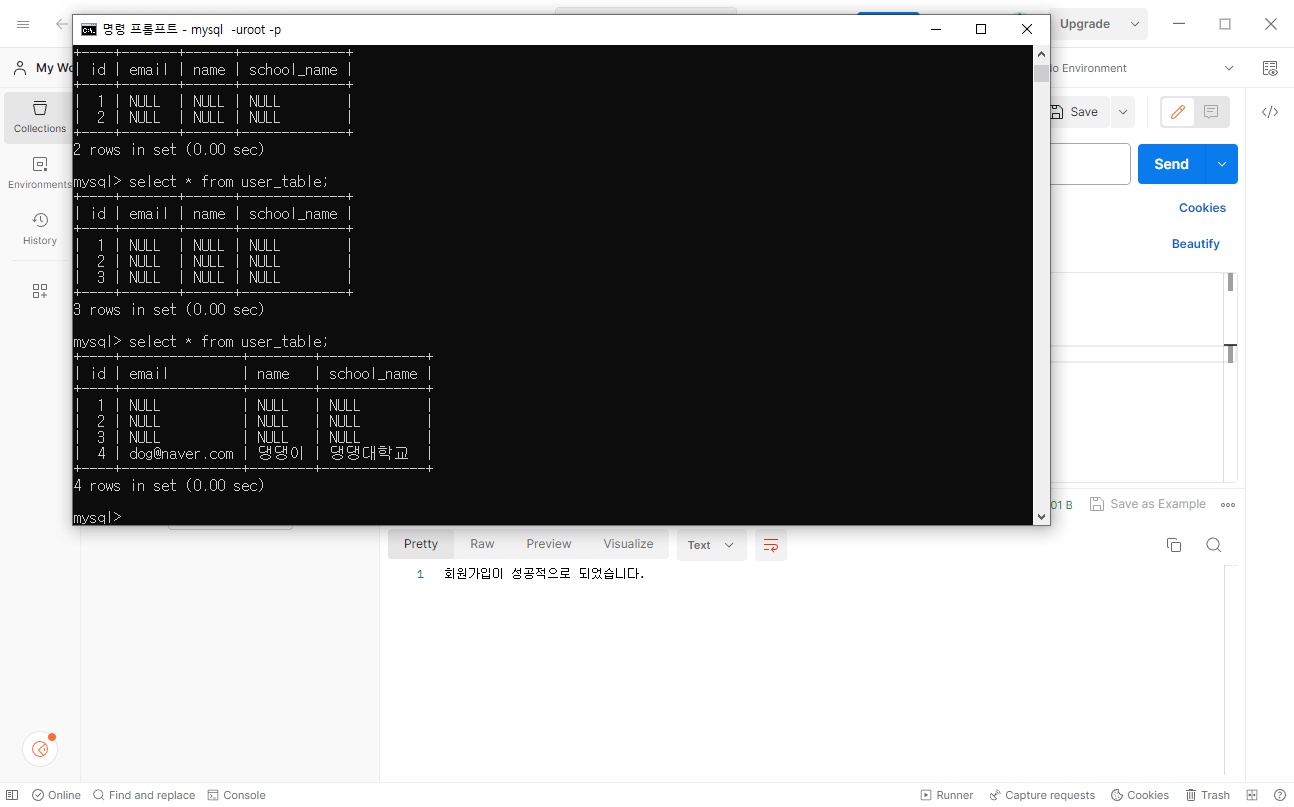The width and height of the screenshot is (1294, 807).
Task: Open Cookies in the status bar
Action: coord(1140,795)
